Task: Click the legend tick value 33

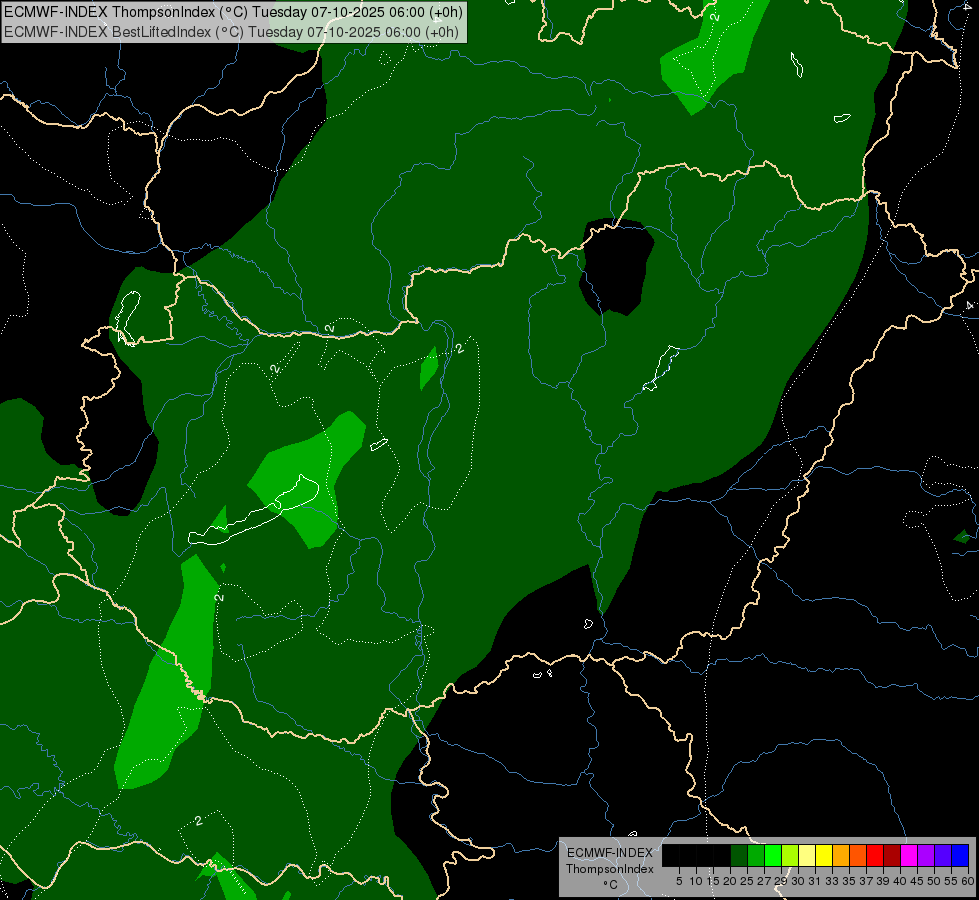Action: (x=832, y=881)
